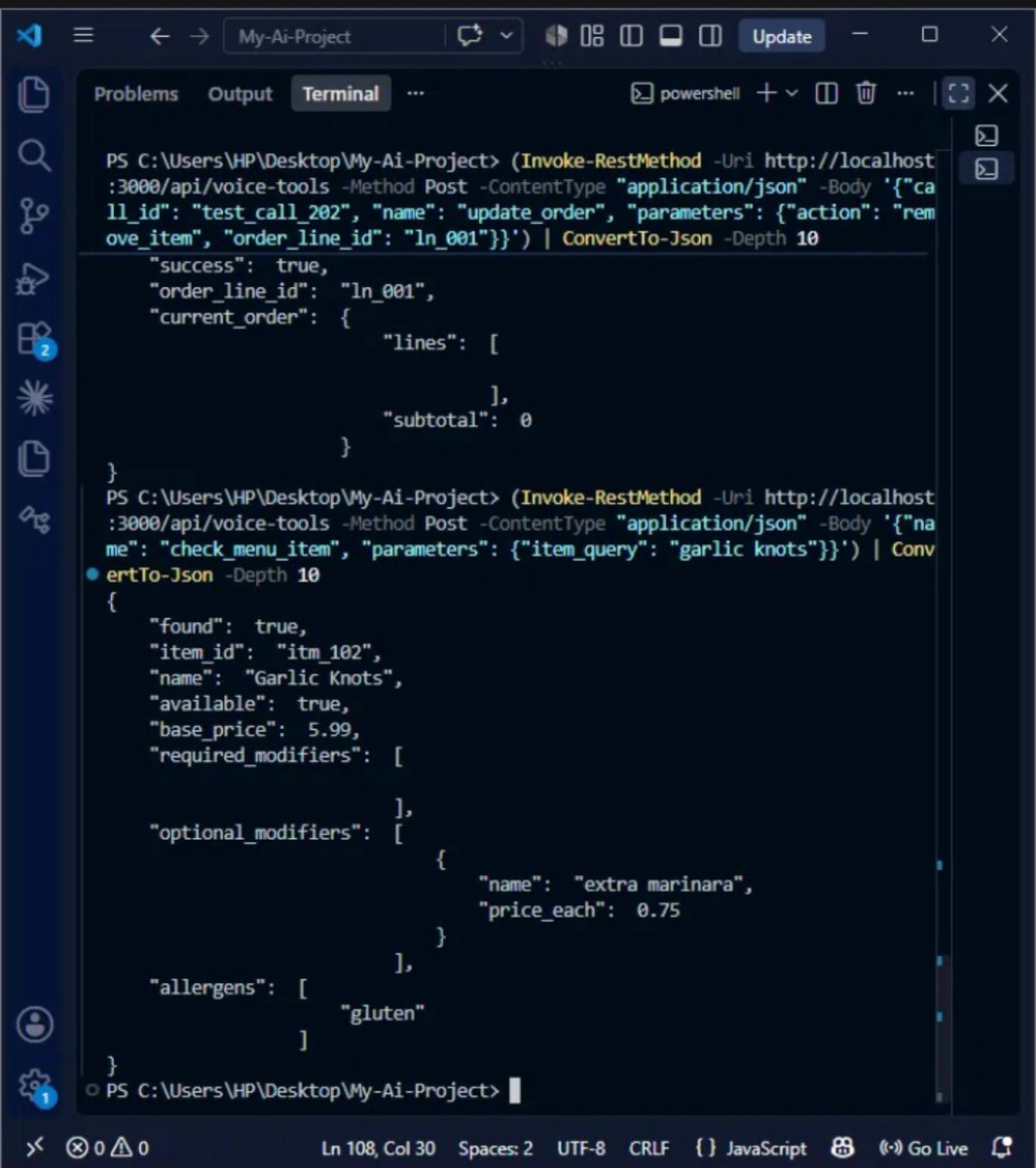Open notifications bell in status bar
This screenshot has height=1168, width=1036.
1002,1148
